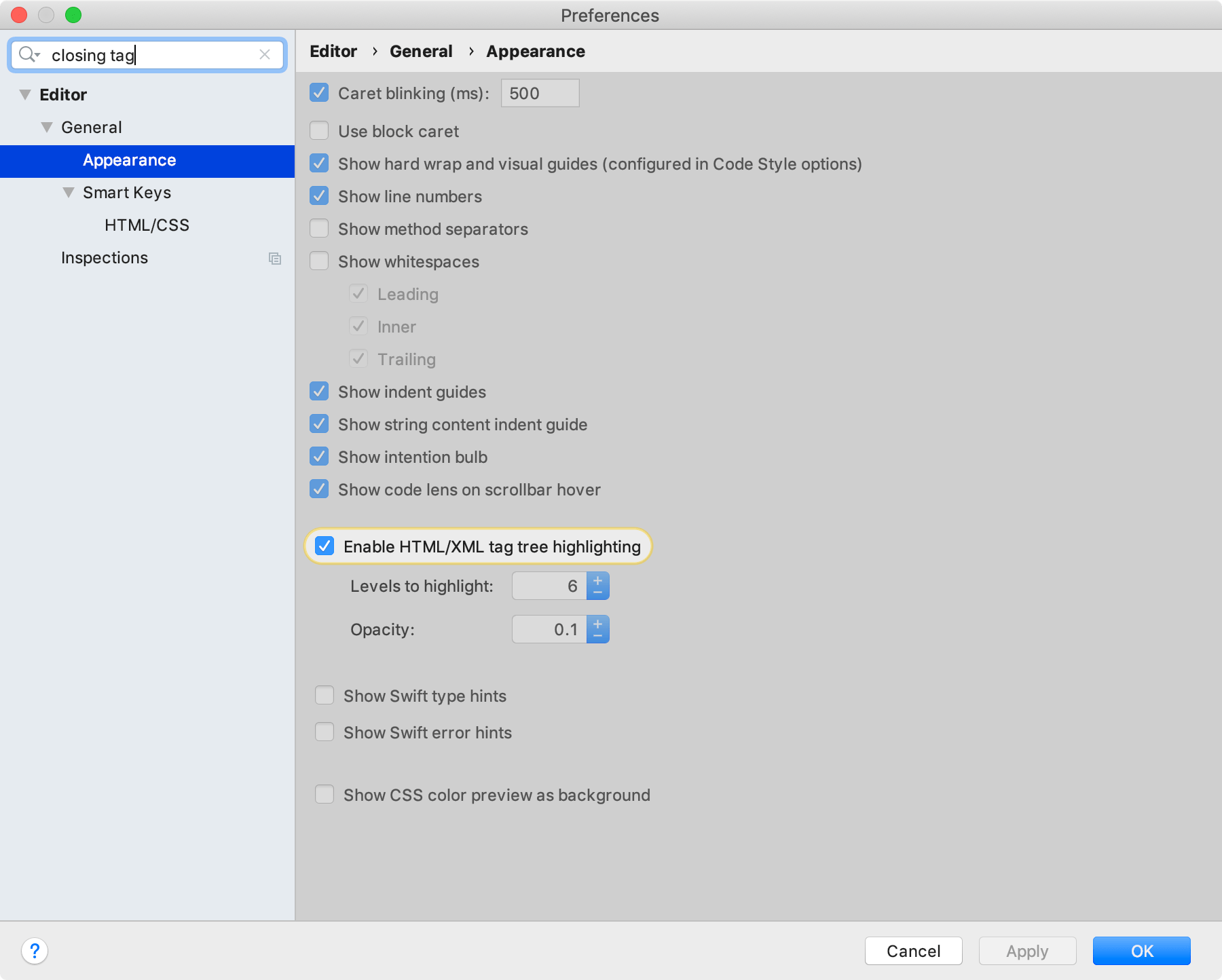Click the disabled Leading checkbox

[358, 294]
